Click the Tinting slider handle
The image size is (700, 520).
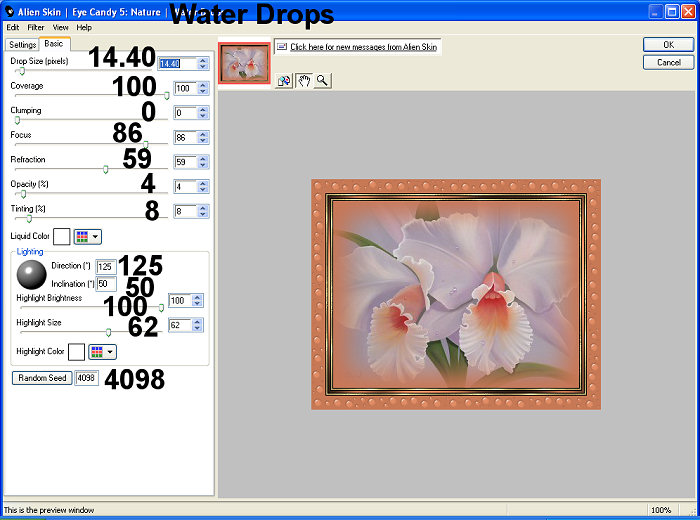click(29, 218)
